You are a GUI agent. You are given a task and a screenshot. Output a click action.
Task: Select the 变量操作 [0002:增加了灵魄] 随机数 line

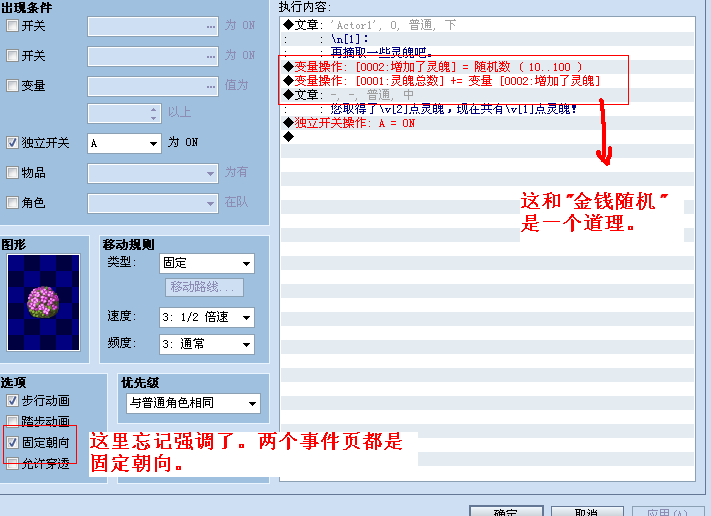(487, 67)
